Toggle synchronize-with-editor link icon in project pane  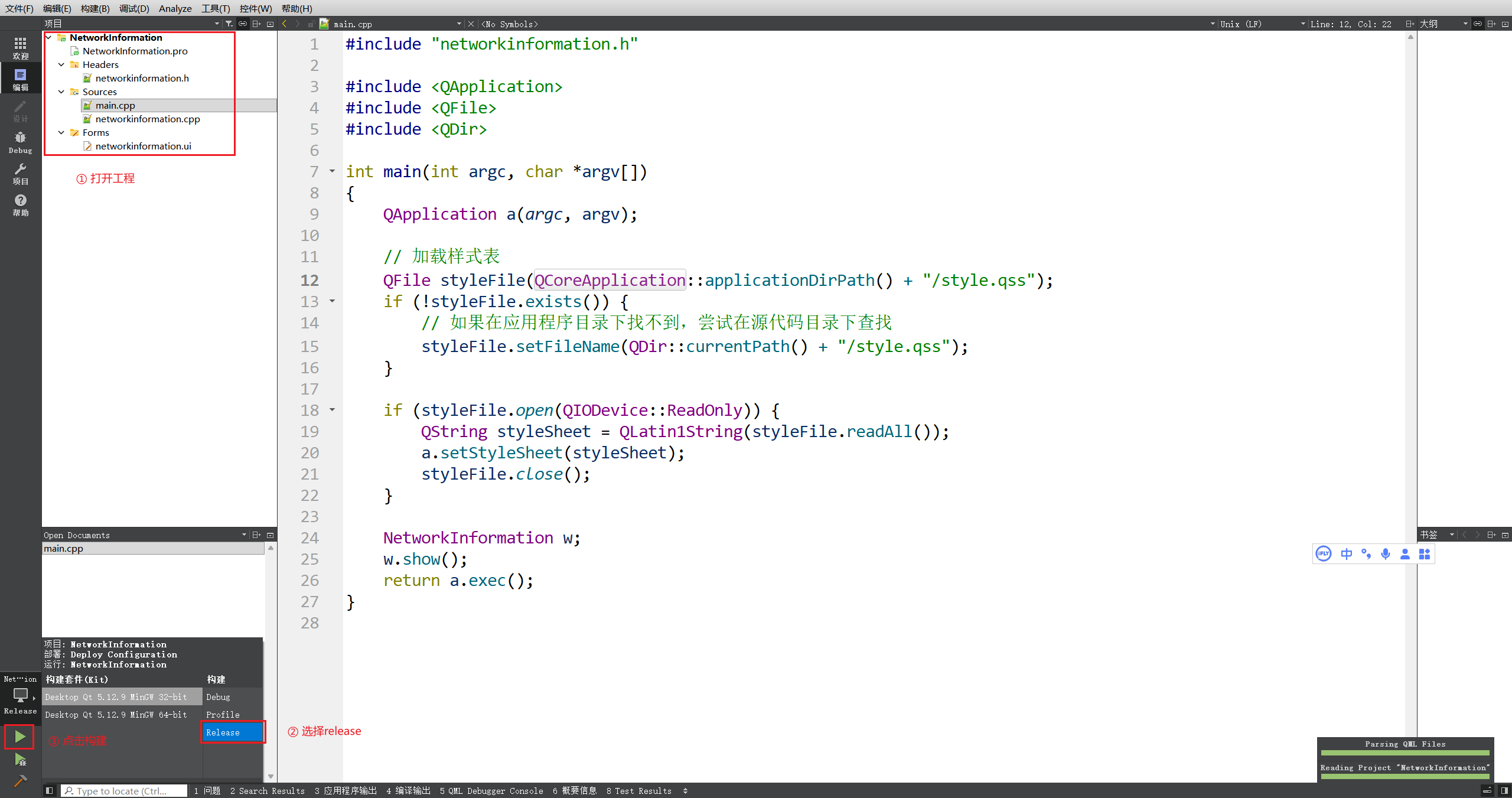coord(243,24)
